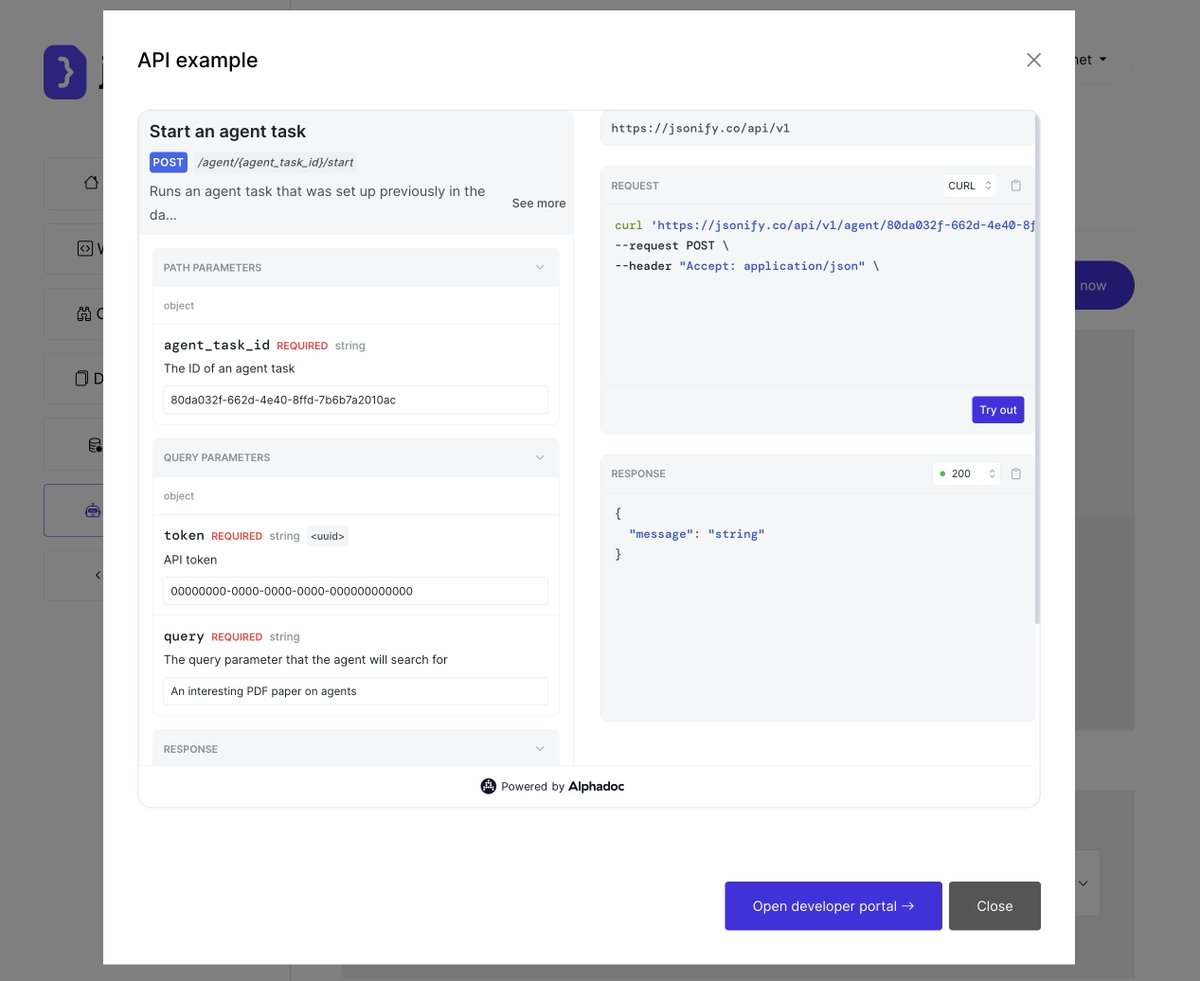Open developer portal
Viewport: 1200px width, 981px height.
click(833, 906)
